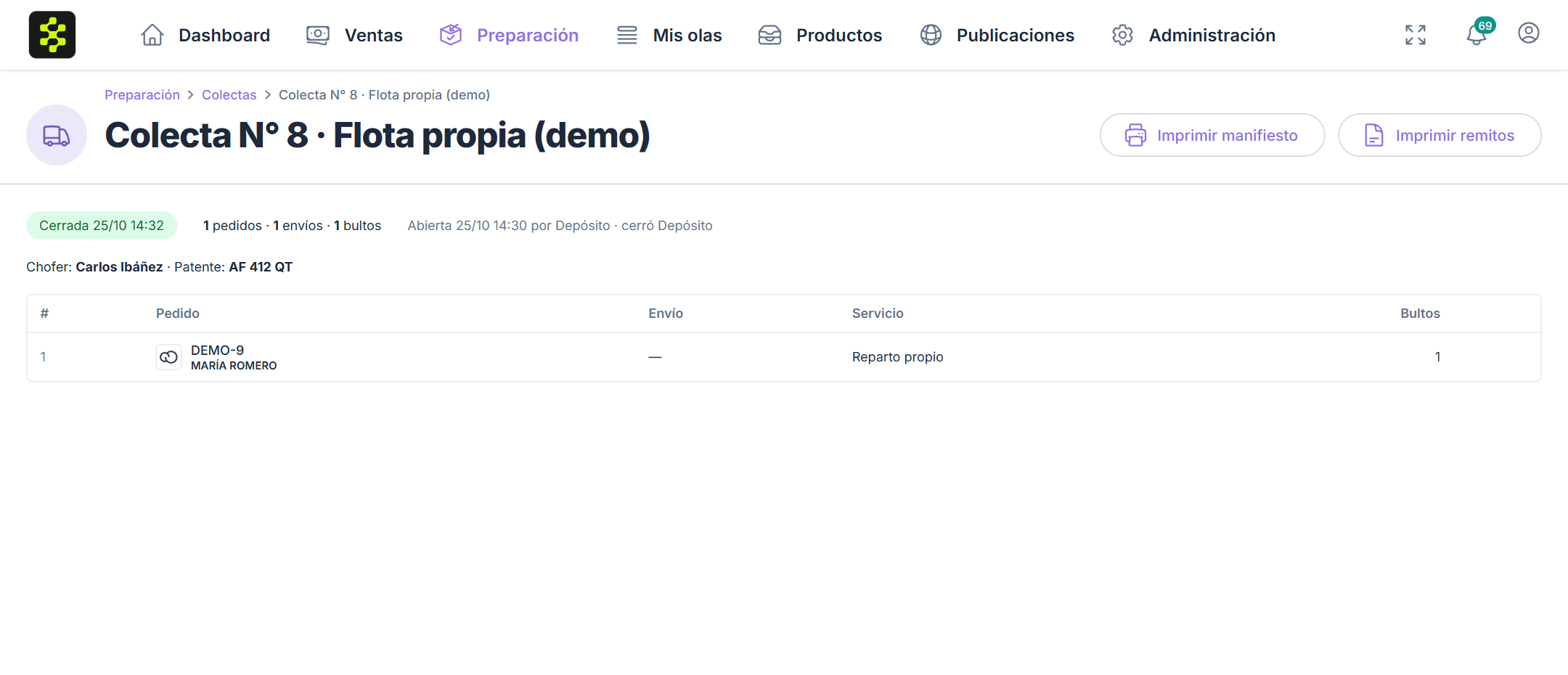Click the link icon beside DEMO-9
This screenshot has width=1568, height=675.
[x=169, y=357]
